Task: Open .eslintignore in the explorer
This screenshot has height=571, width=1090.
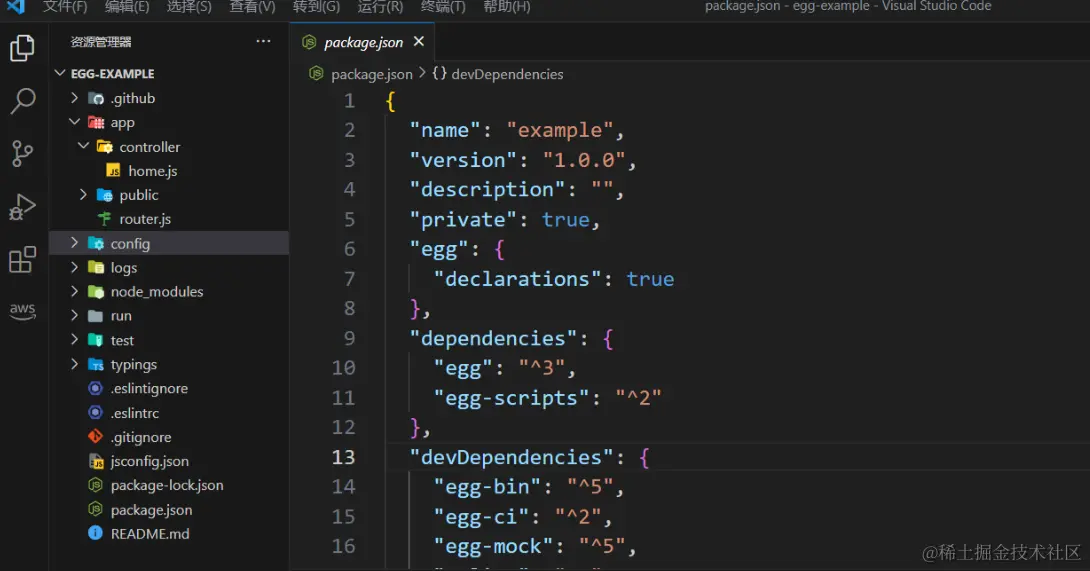Action: (149, 389)
